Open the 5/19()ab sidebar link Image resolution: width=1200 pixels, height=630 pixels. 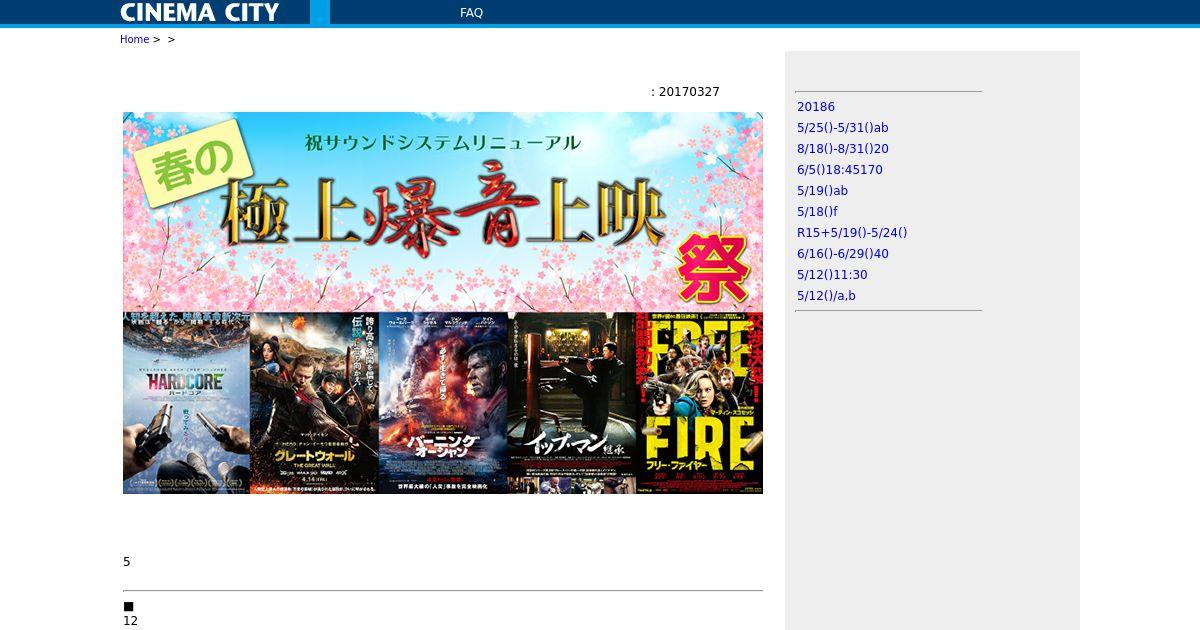pyautogui.click(x=822, y=191)
